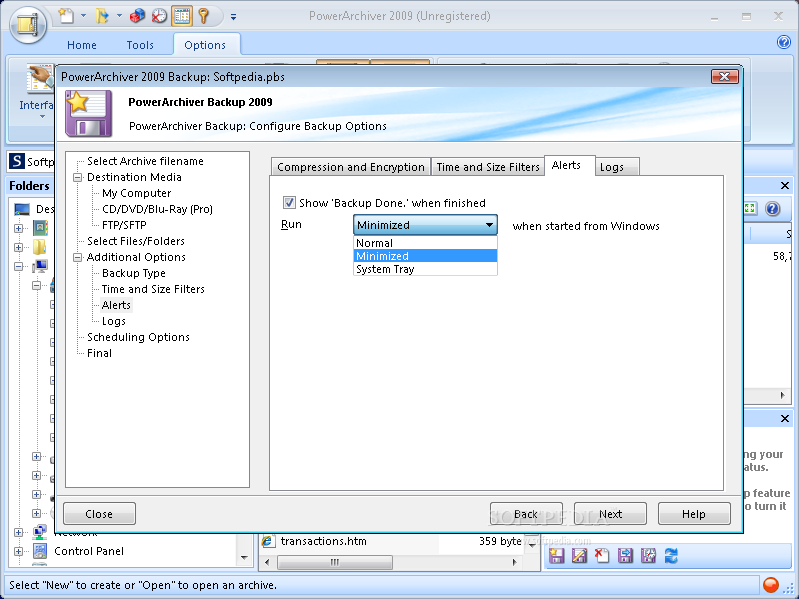The height and width of the screenshot is (599, 799).
Task: Select FTP/SFTP in the wizard tree
Action: [x=124, y=225]
